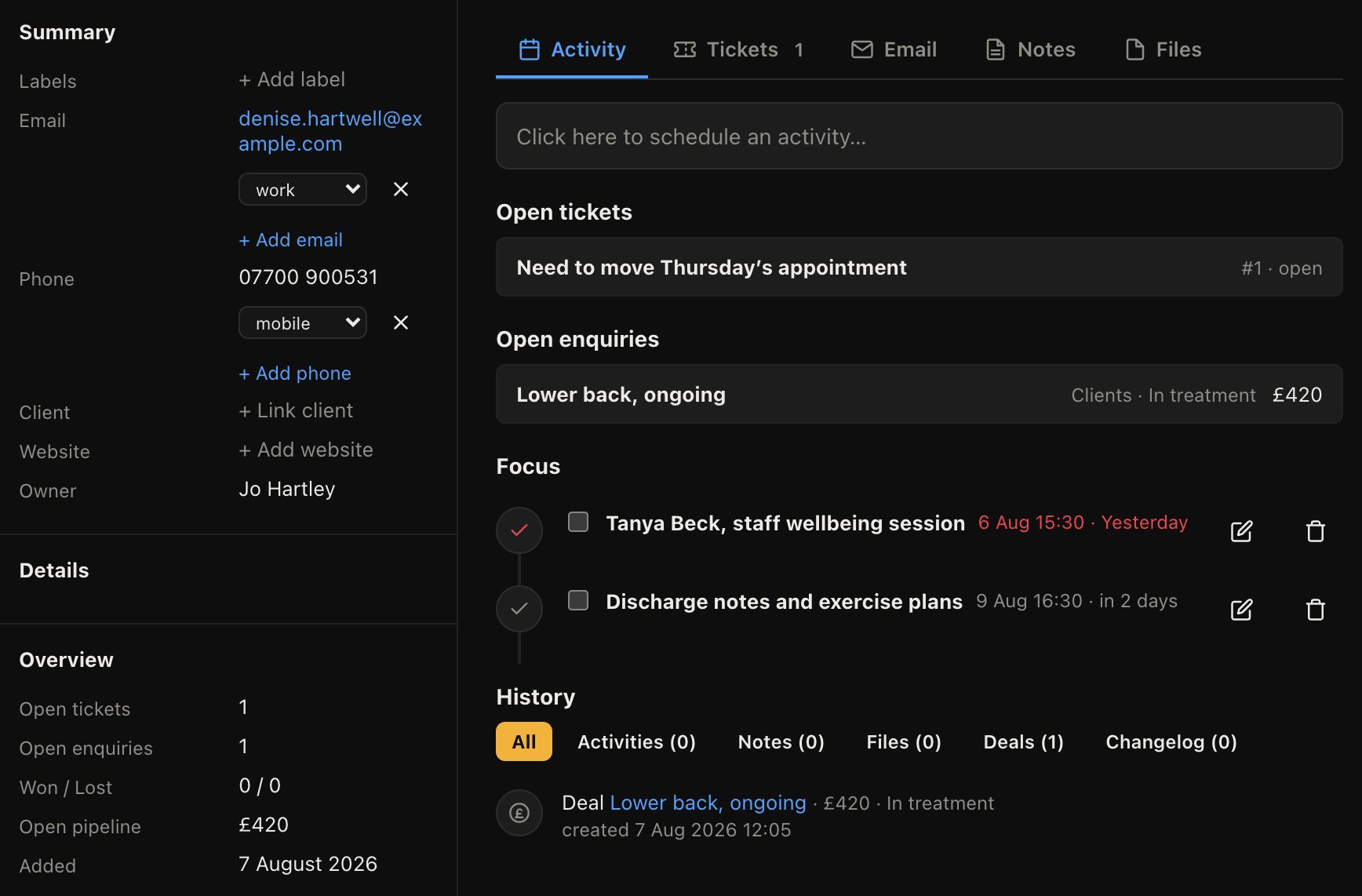Edit the Discharge notes and exercise plans activity
The height and width of the screenshot is (896, 1362).
pyautogui.click(x=1241, y=610)
